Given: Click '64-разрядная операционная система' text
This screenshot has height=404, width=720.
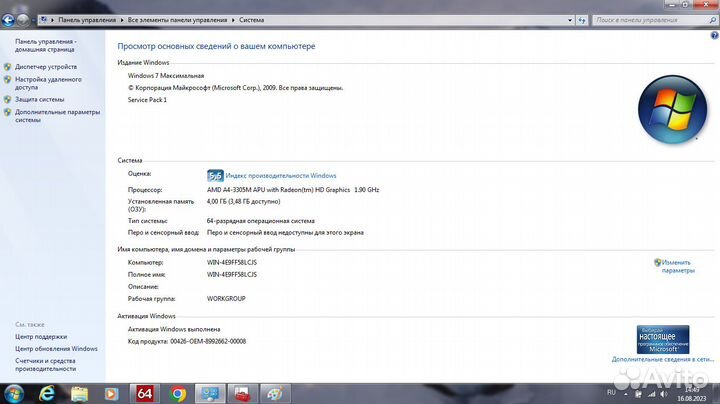Looking at the screenshot, I should click(260, 221).
